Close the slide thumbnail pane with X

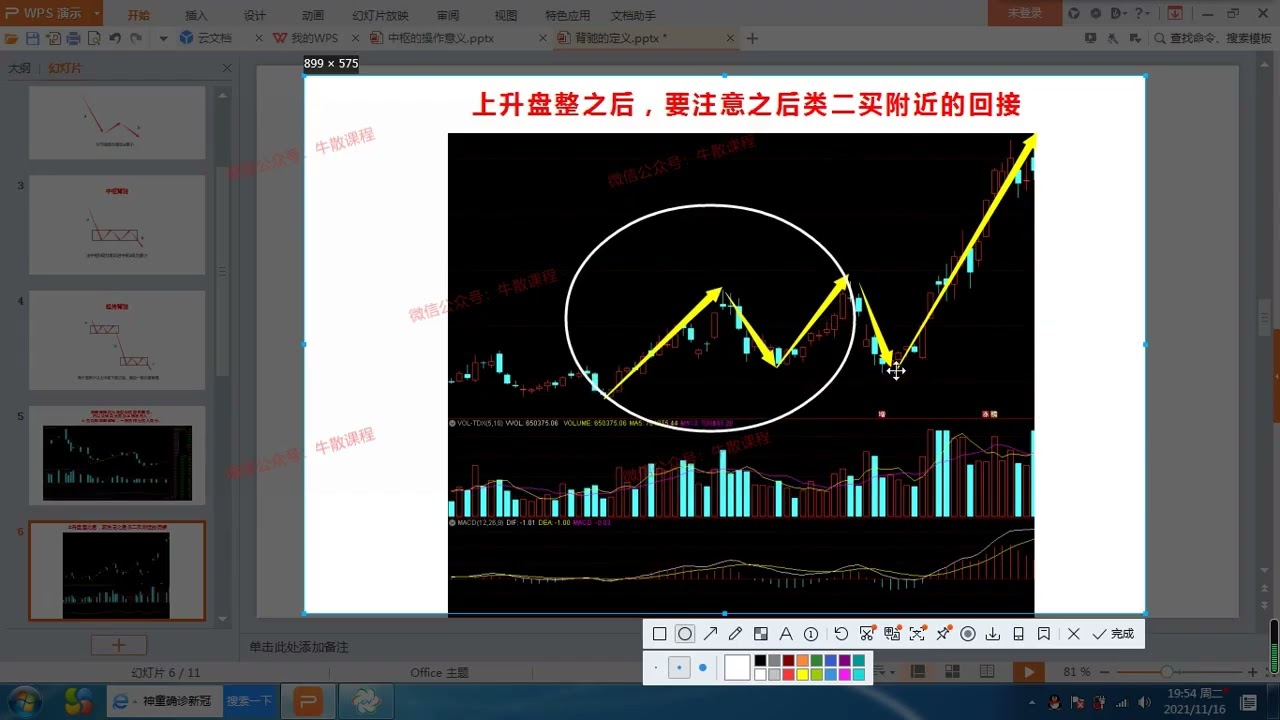click(x=227, y=68)
